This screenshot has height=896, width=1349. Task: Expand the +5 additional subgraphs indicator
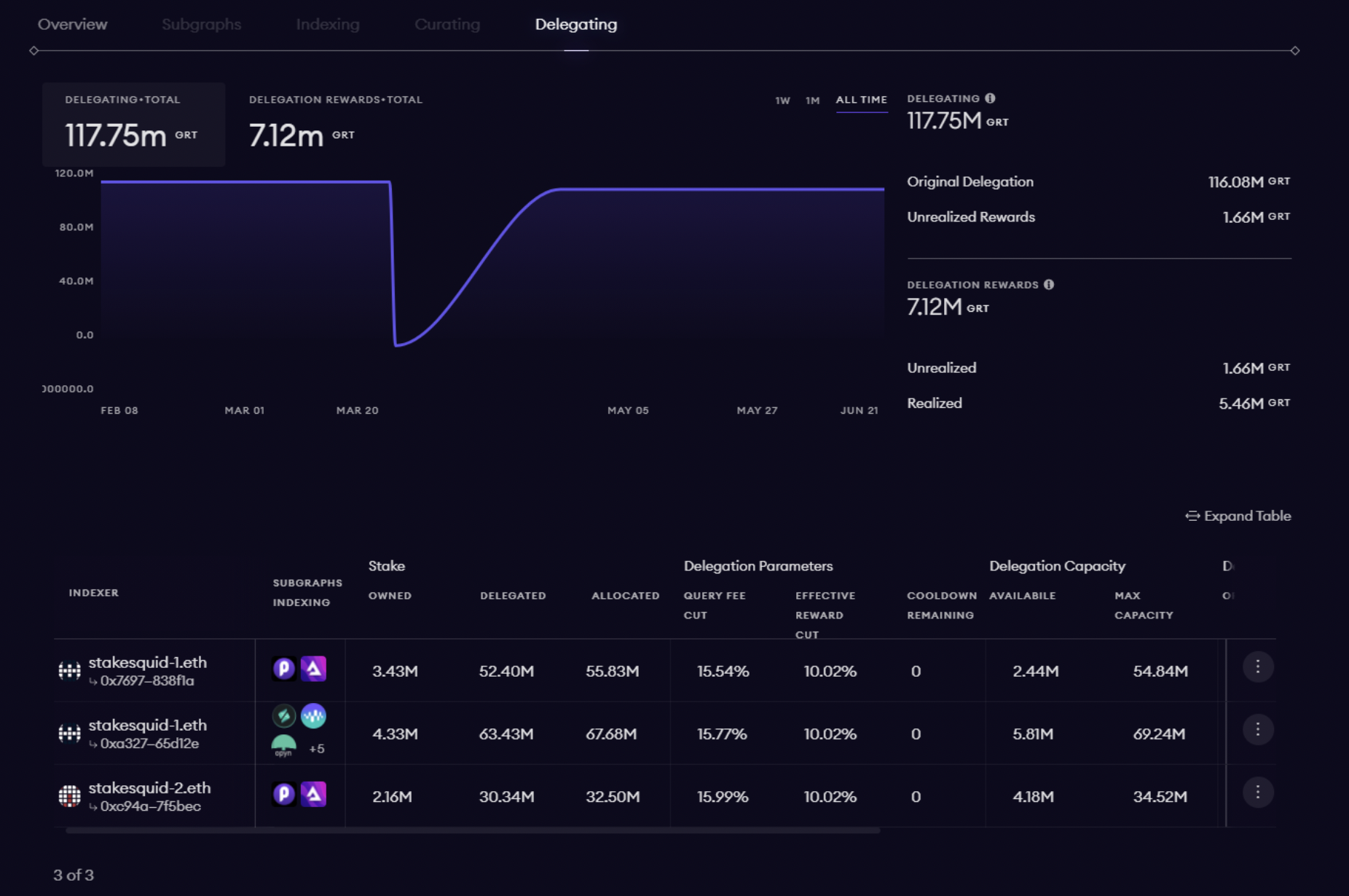pyautogui.click(x=317, y=749)
